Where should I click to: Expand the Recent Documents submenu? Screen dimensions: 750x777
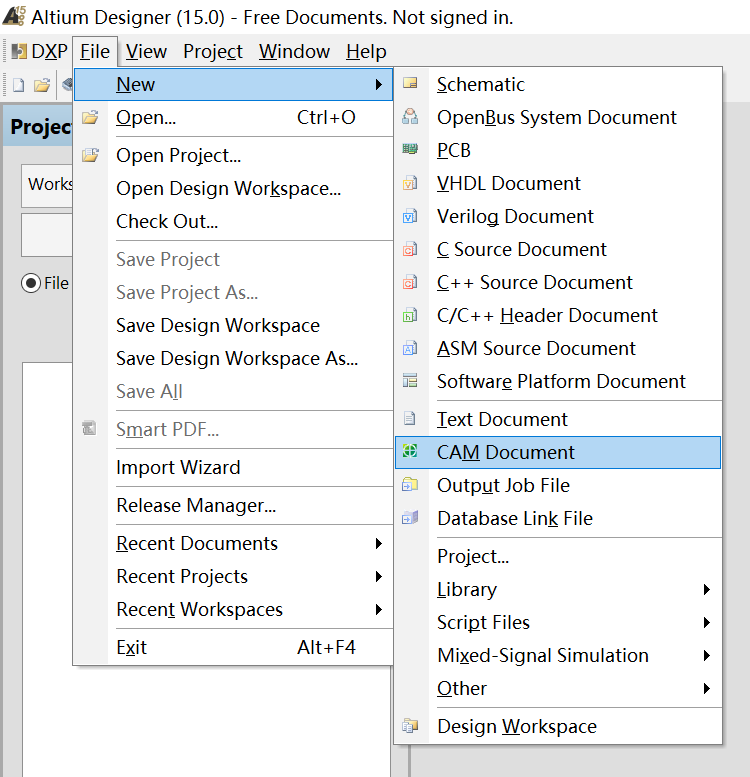click(x=379, y=544)
